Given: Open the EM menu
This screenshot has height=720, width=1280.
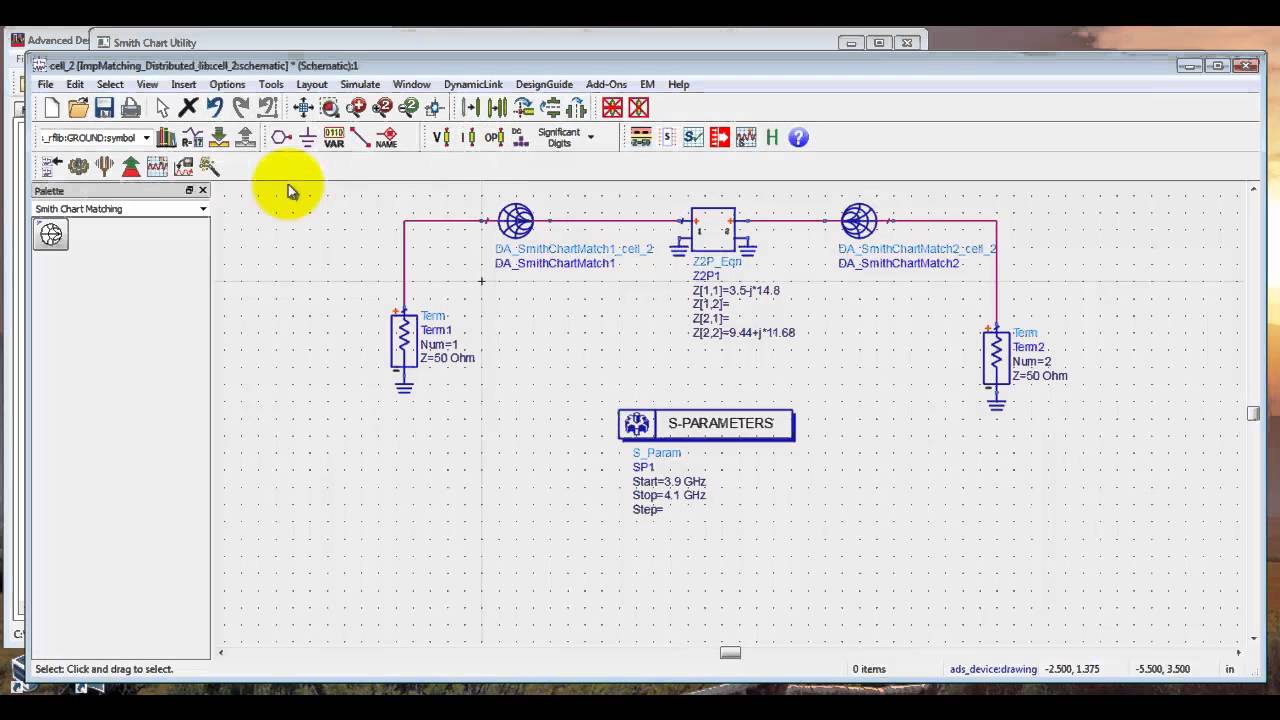Looking at the screenshot, I should tap(648, 84).
